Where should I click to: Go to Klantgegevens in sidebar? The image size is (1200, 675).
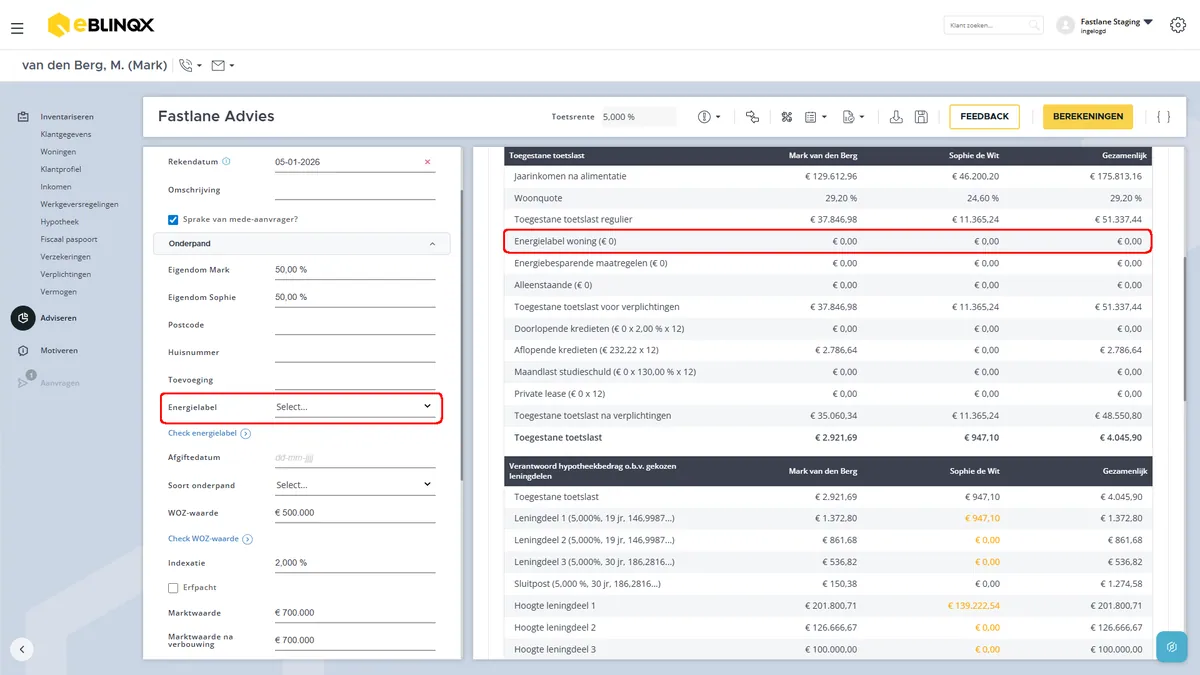[x=66, y=134]
